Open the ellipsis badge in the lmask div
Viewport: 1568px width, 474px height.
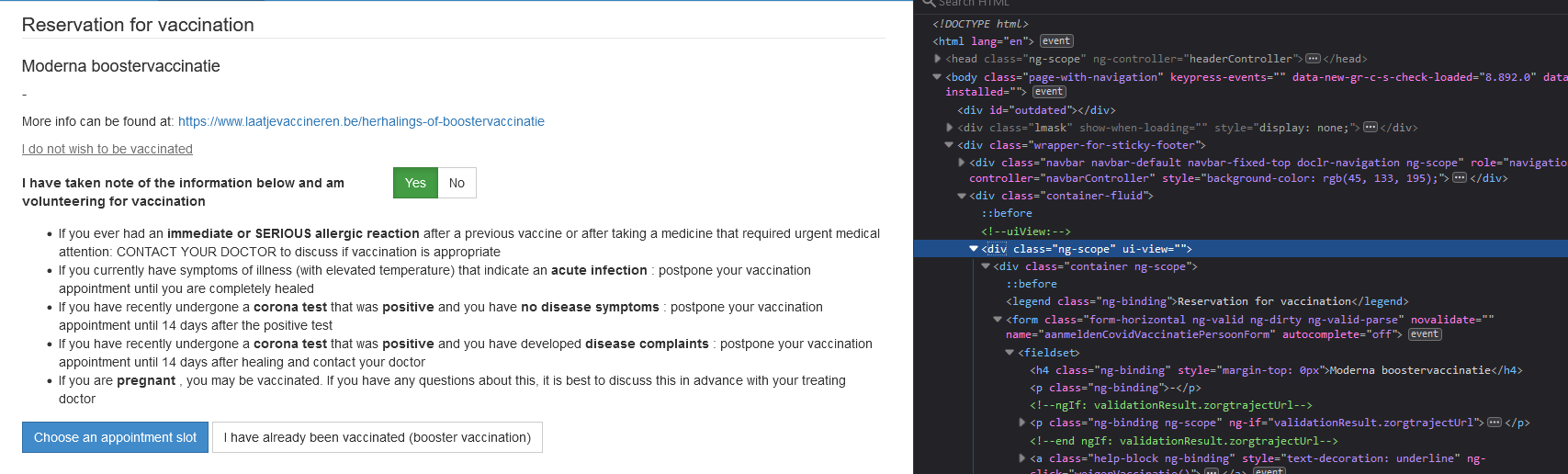(1371, 128)
